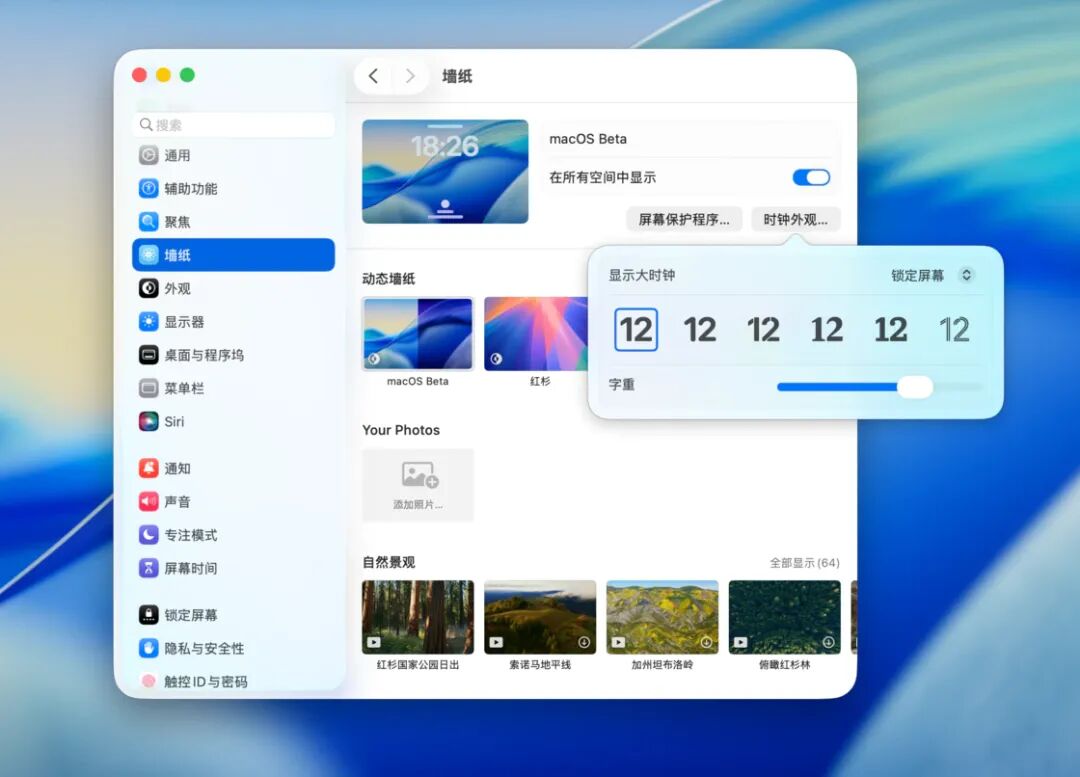Viewport: 1080px width, 777px height.
Task: Click the 屏幕保护程序... button
Action: [x=684, y=219]
